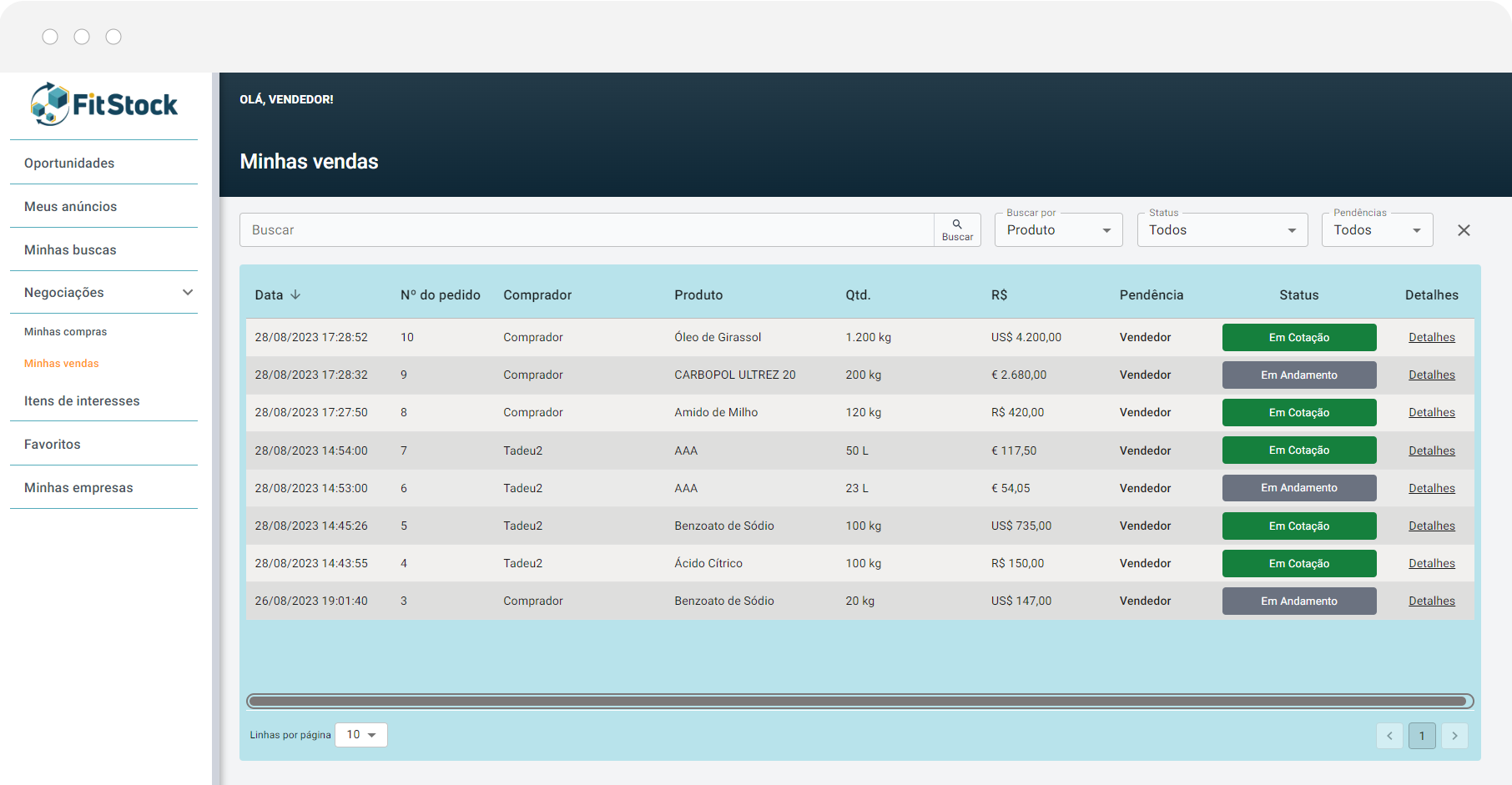
Task: Expand the Negociações sidebar section
Action: point(188,293)
